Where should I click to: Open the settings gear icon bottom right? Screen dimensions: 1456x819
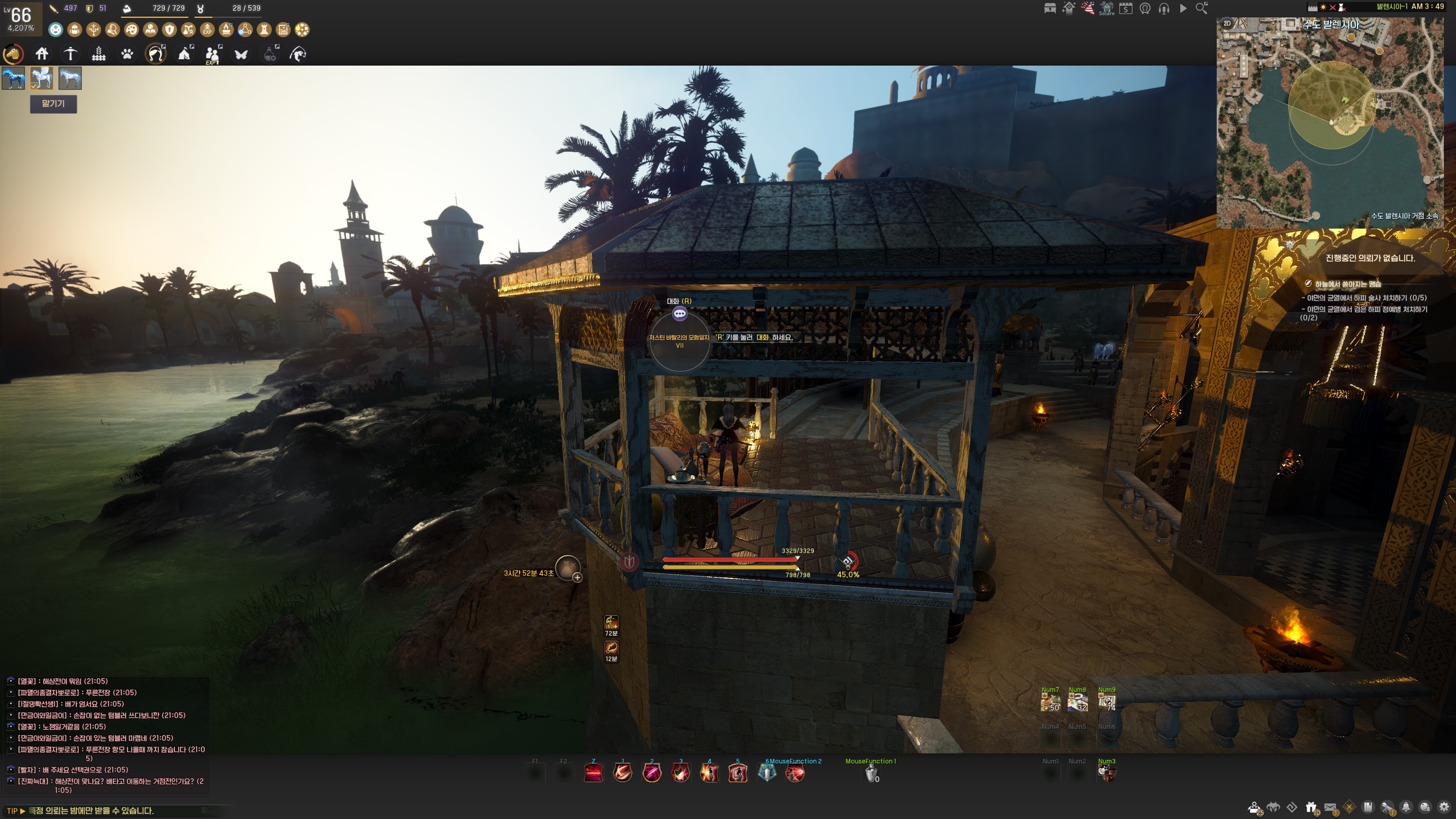(1444, 807)
